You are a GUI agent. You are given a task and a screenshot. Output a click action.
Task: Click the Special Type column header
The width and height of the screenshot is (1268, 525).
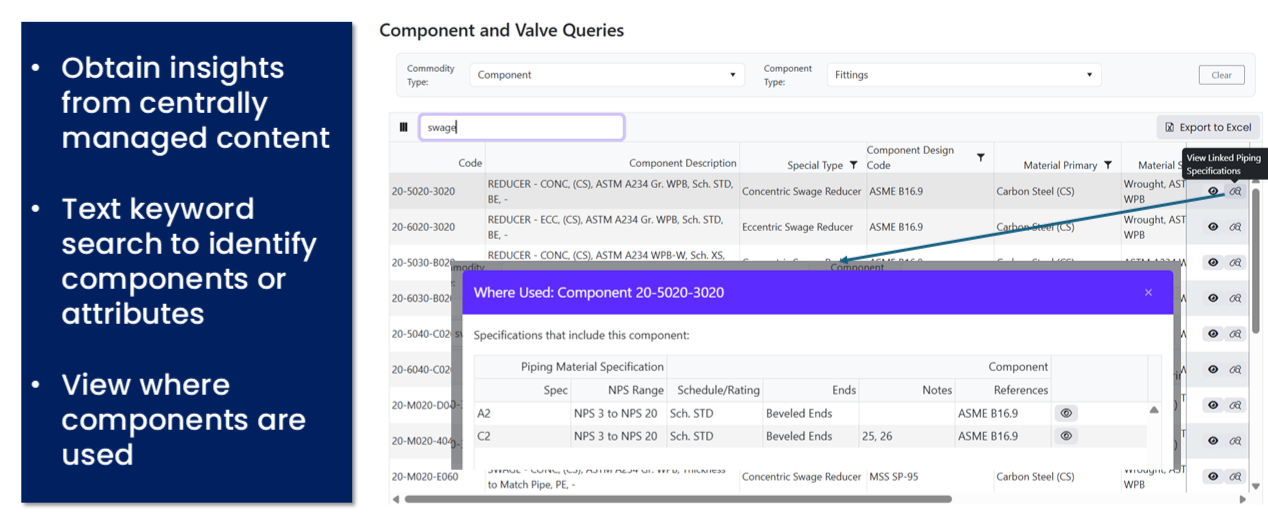(815, 165)
